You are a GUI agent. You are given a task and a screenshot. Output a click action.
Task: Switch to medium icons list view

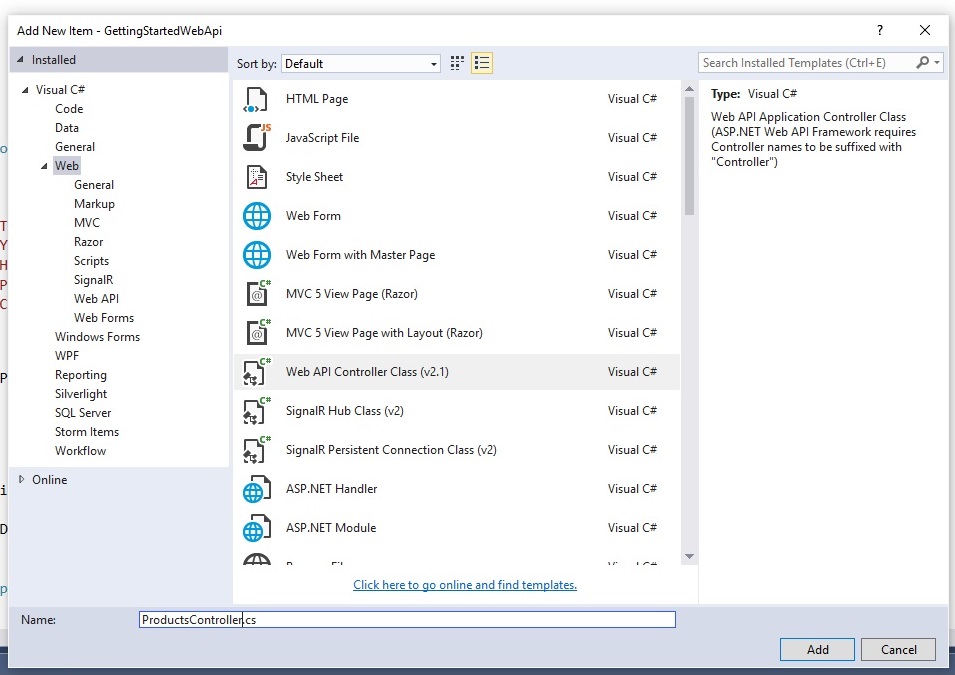point(482,63)
